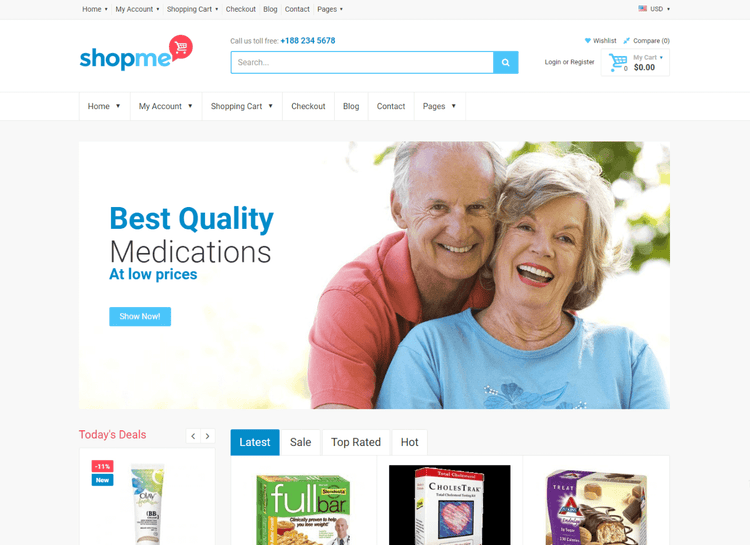
Task: Click the Show Now! banner button
Action: point(140,316)
